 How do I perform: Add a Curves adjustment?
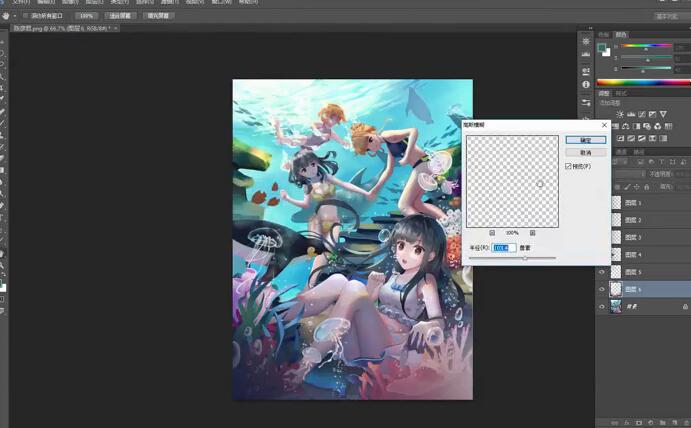tap(642, 114)
